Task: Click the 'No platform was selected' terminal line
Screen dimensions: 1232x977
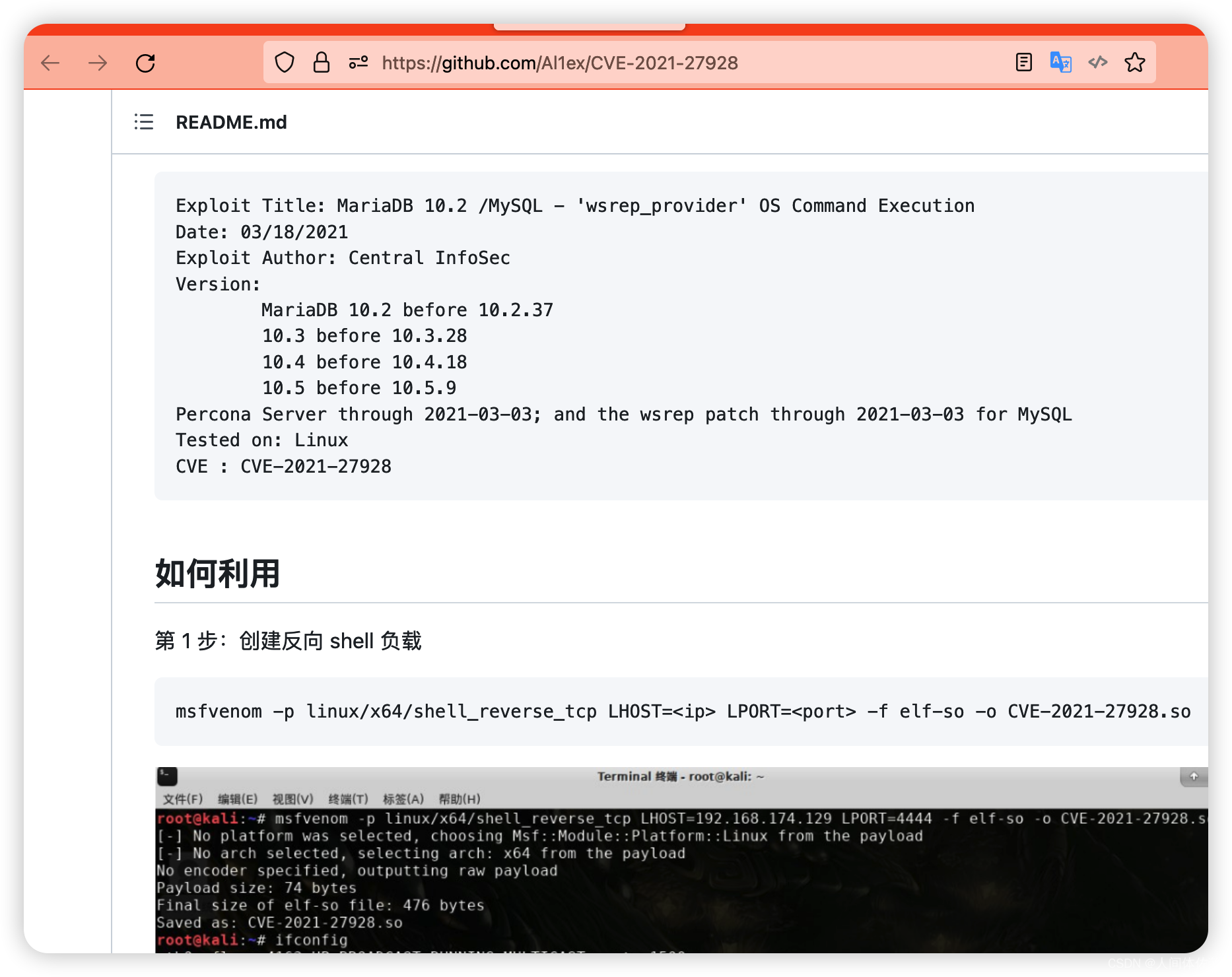Action: pos(540,836)
